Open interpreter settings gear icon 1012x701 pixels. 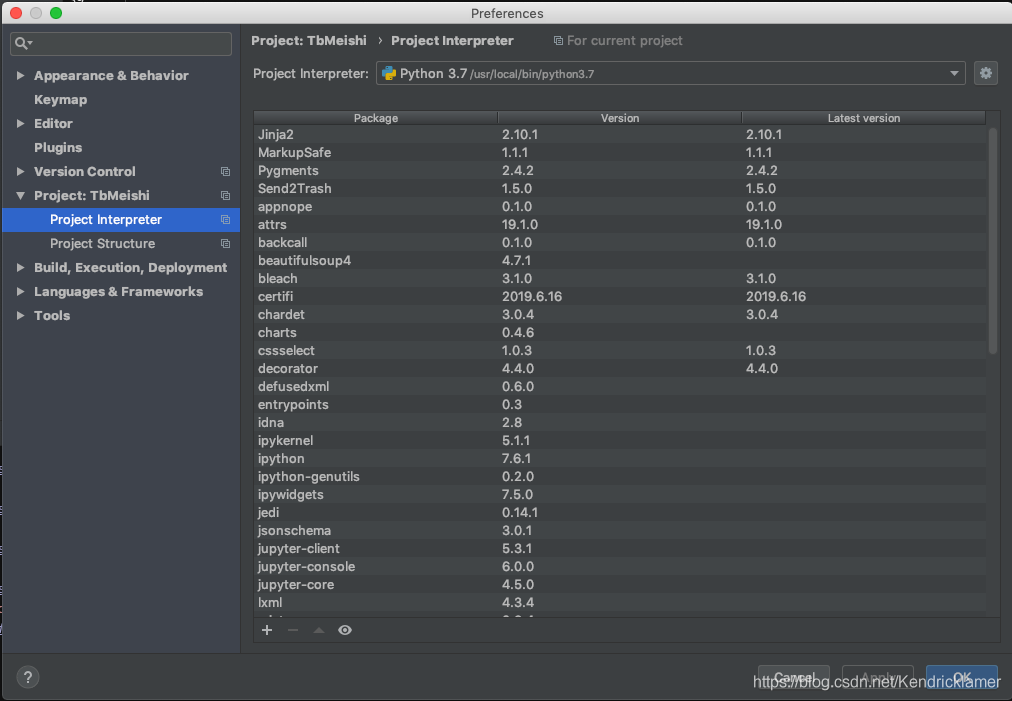tap(986, 74)
